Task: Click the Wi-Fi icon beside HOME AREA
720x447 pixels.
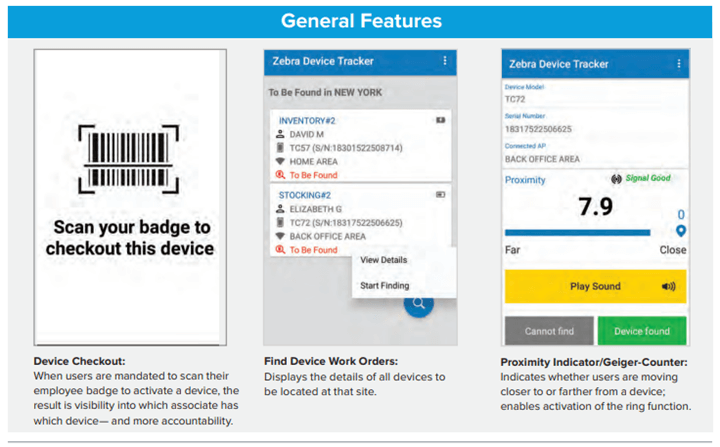Action: pos(280,161)
